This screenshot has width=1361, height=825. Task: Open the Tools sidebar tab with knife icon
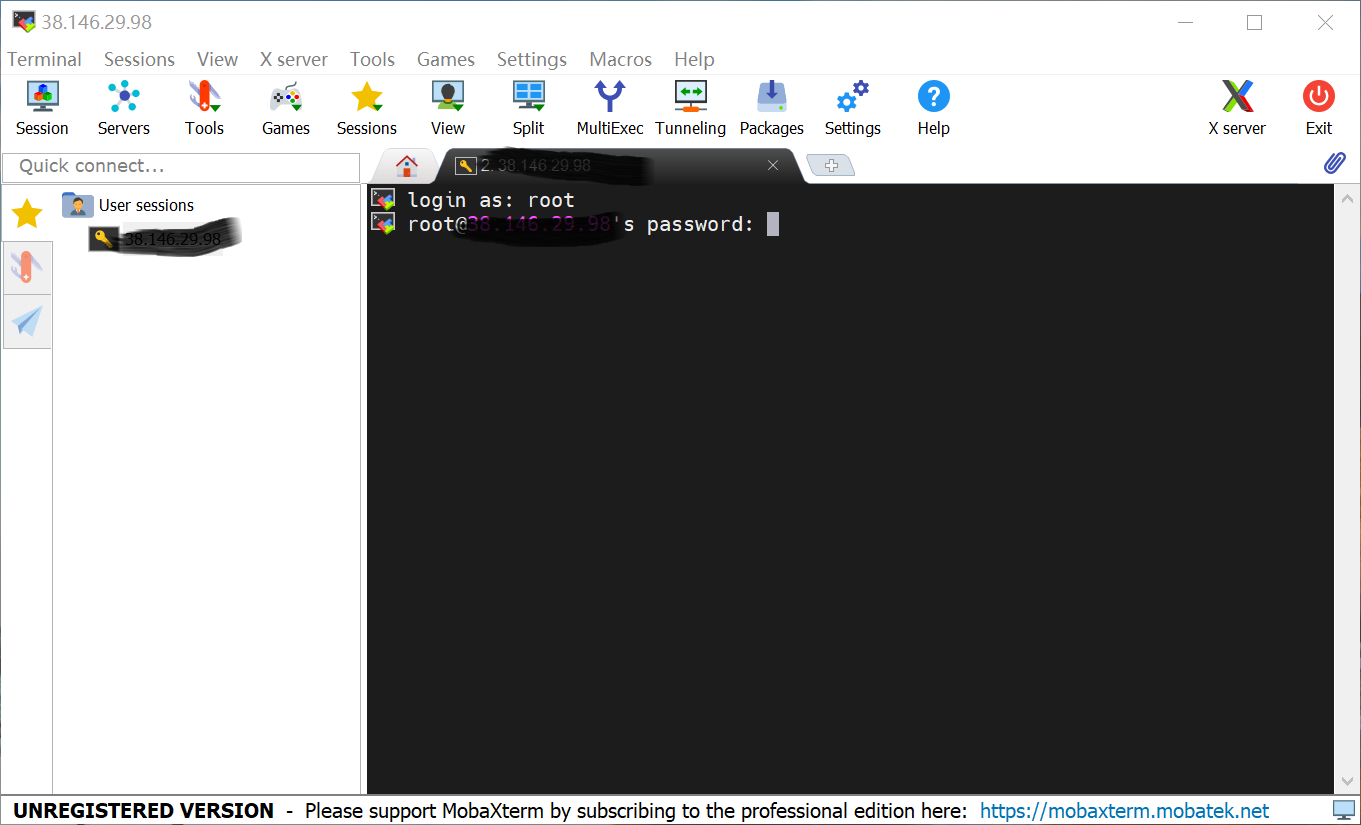pyautogui.click(x=27, y=267)
